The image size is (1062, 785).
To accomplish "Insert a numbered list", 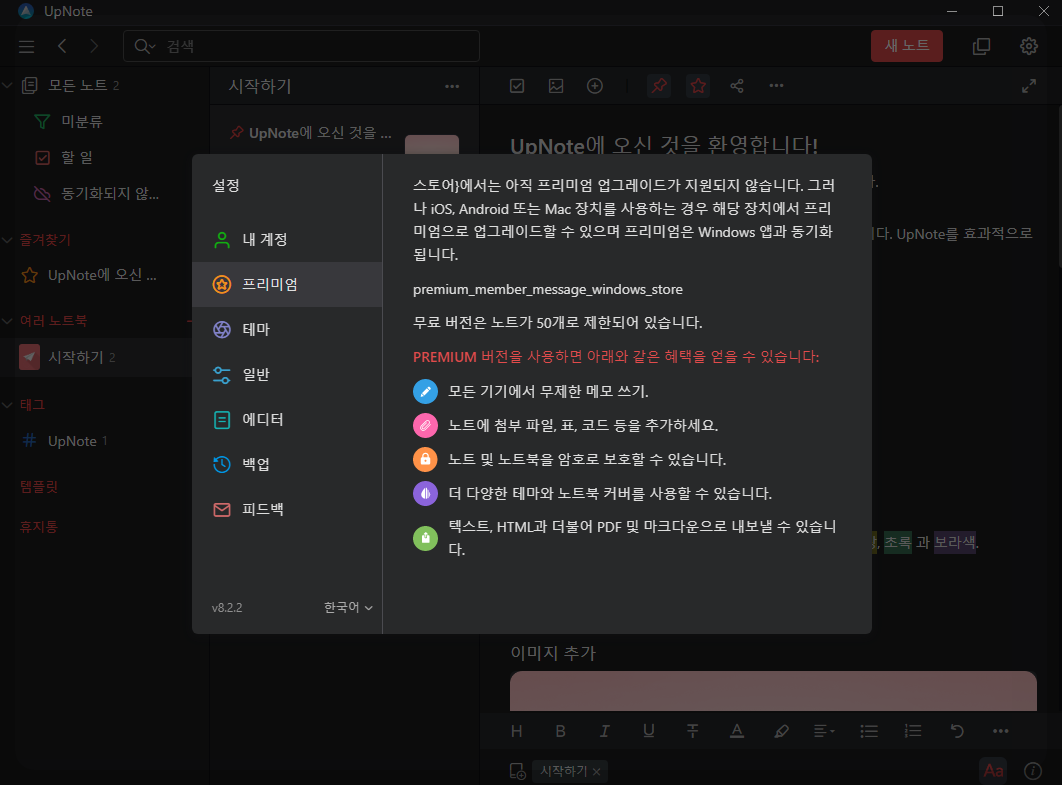I will [913, 731].
